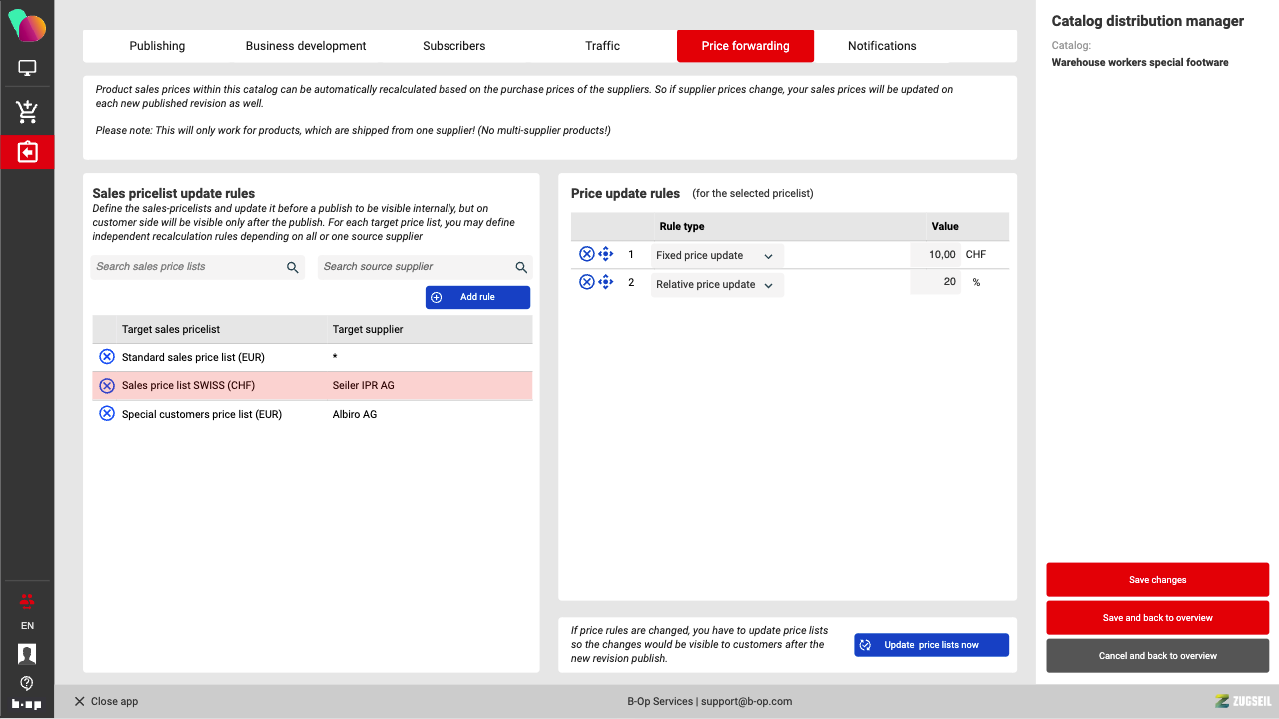Screen dimensions: 1279x719
Task: Click Save changes button
Action: pos(1157,580)
